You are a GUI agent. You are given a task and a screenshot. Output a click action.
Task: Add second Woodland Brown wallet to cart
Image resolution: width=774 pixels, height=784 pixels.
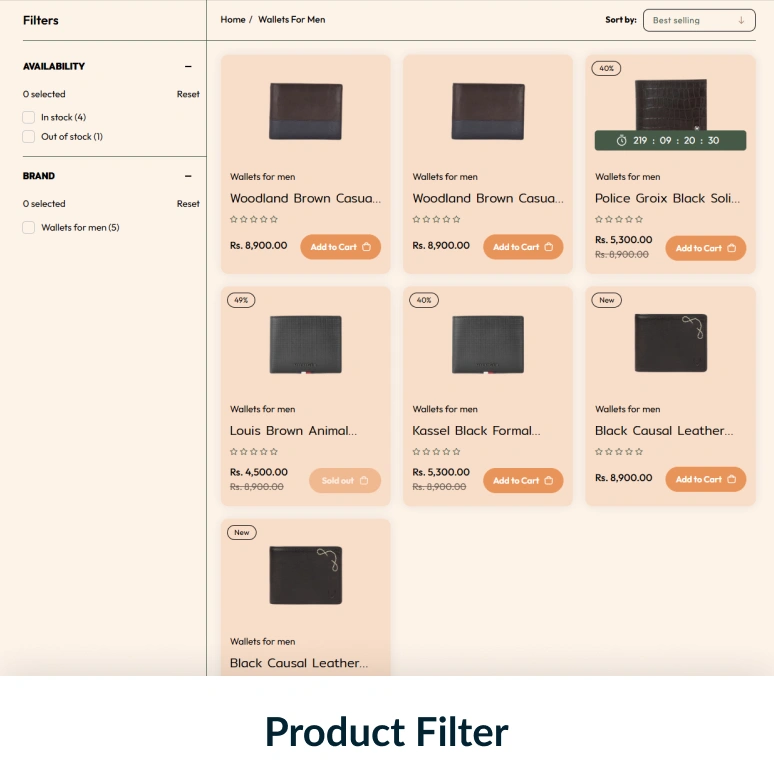pyautogui.click(x=523, y=247)
